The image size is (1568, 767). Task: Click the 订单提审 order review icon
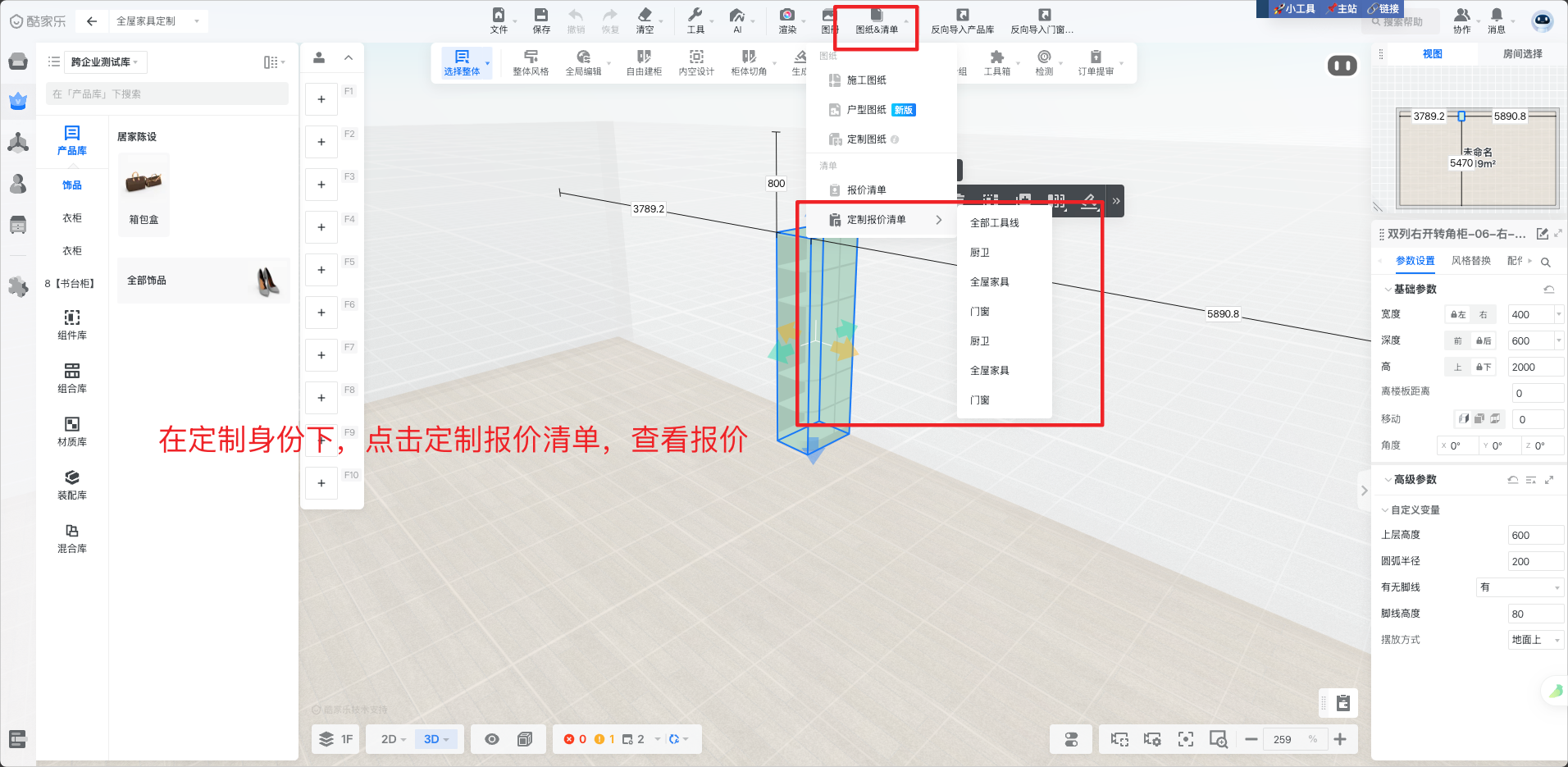(x=1096, y=62)
